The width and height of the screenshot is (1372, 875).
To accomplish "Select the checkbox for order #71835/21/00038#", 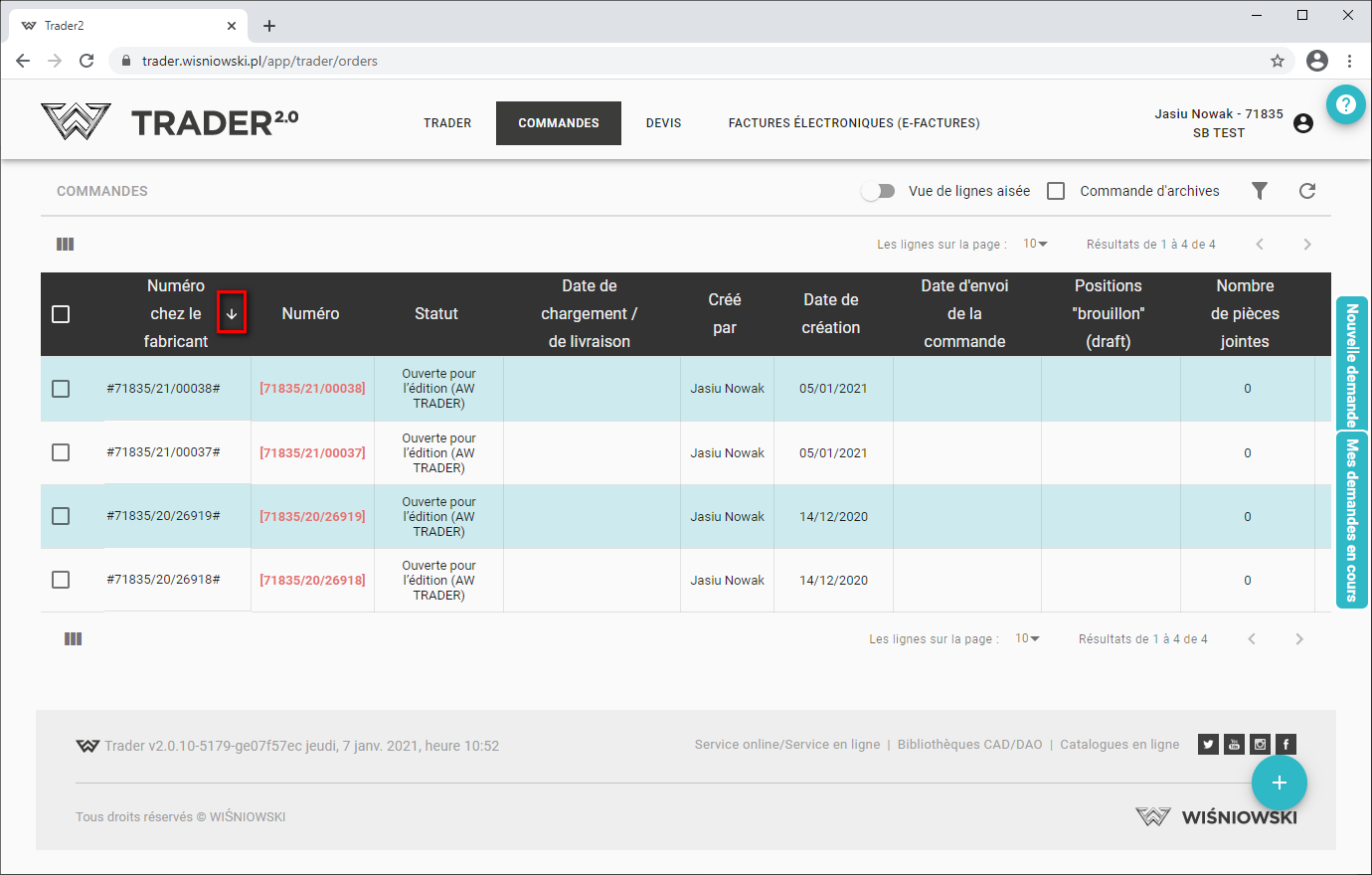I will click(x=61, y=389).
